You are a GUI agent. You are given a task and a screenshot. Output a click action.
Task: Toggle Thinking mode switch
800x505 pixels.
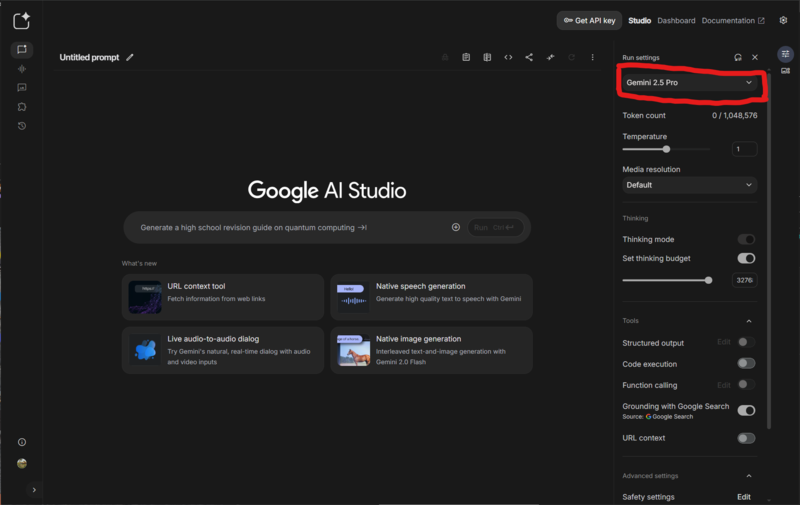click(x=746, y=239)
